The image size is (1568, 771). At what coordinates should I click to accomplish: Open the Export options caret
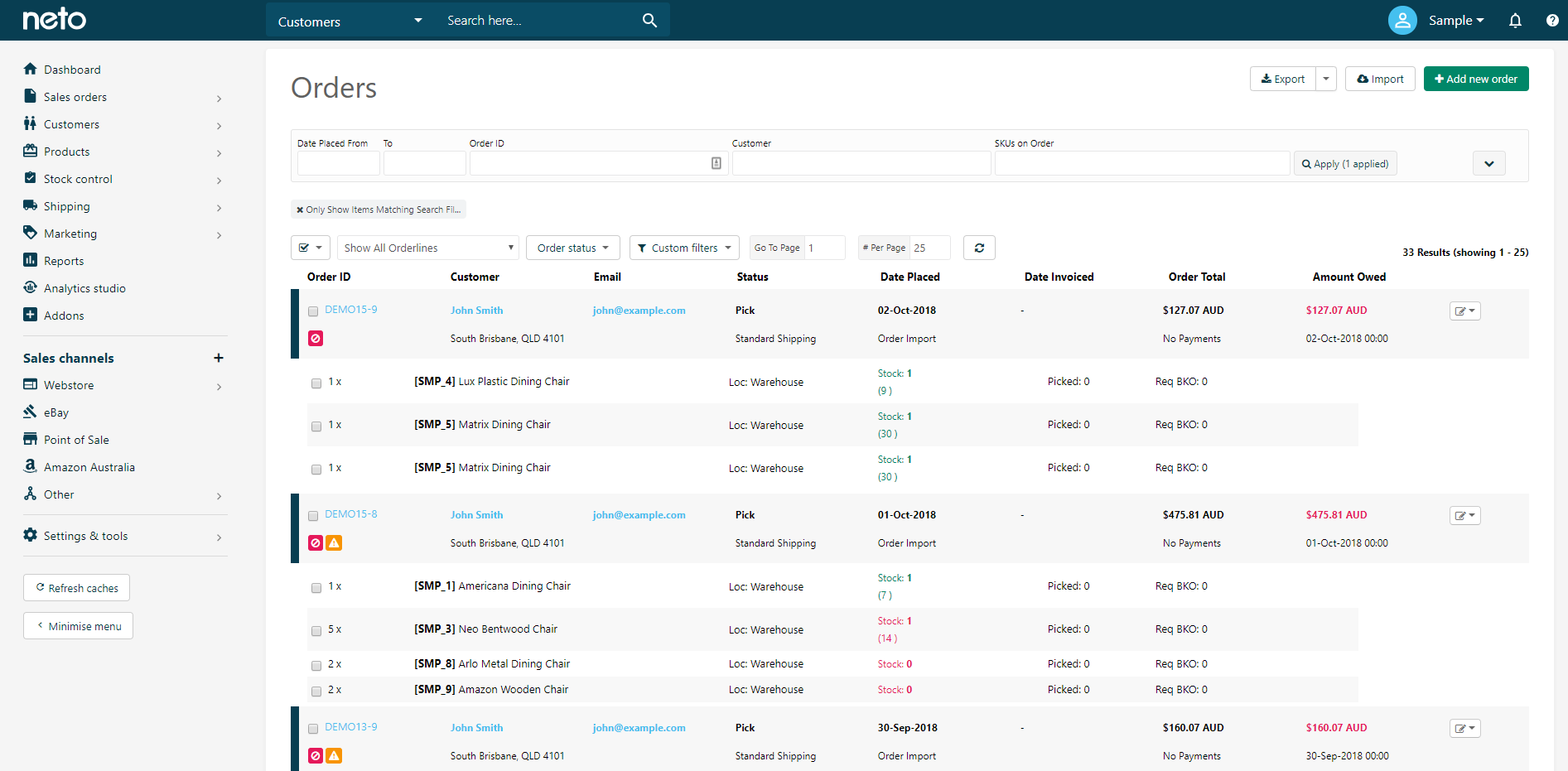coord(1326,79)
